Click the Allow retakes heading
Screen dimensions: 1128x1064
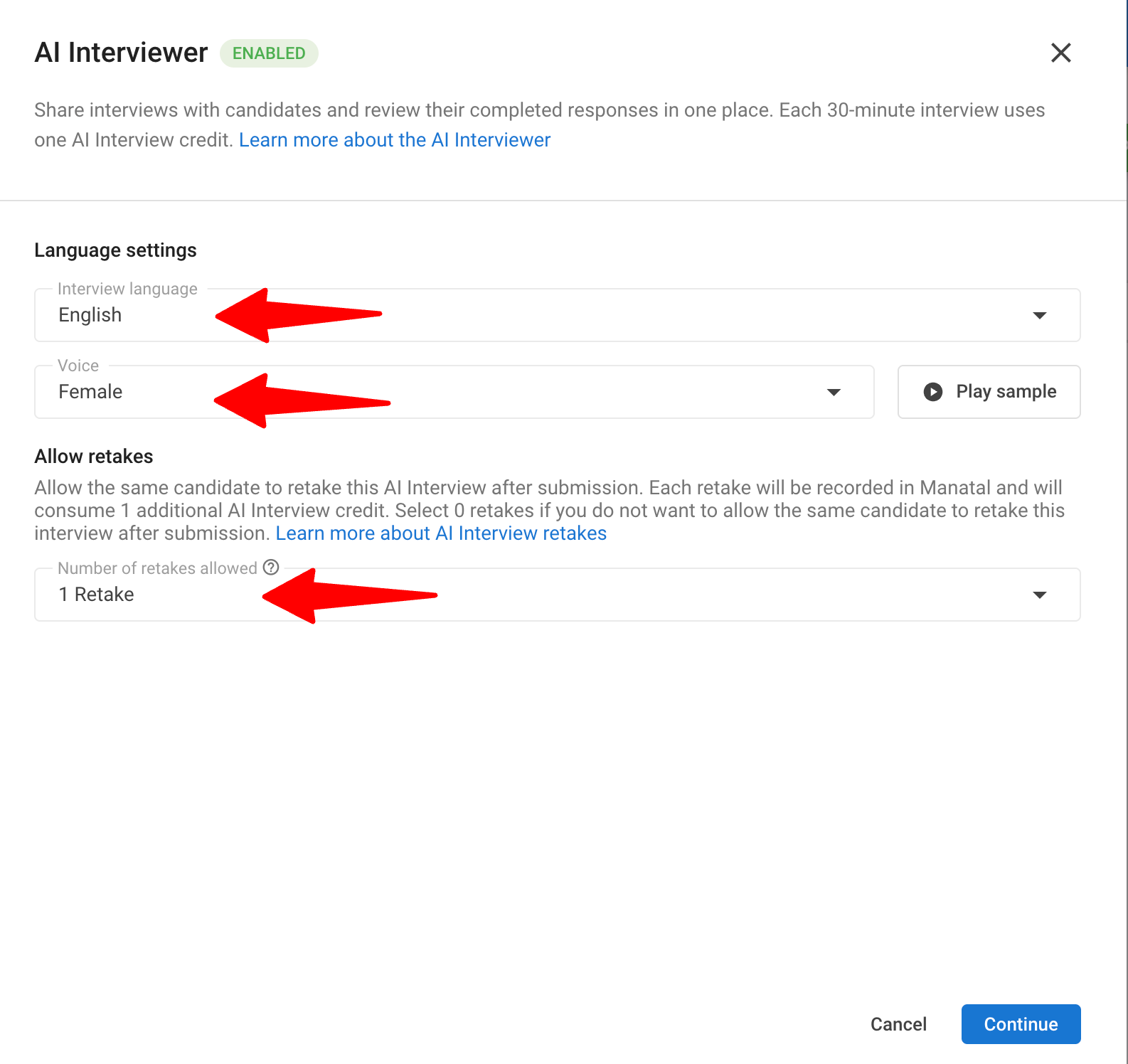click(x=94, y=457)
